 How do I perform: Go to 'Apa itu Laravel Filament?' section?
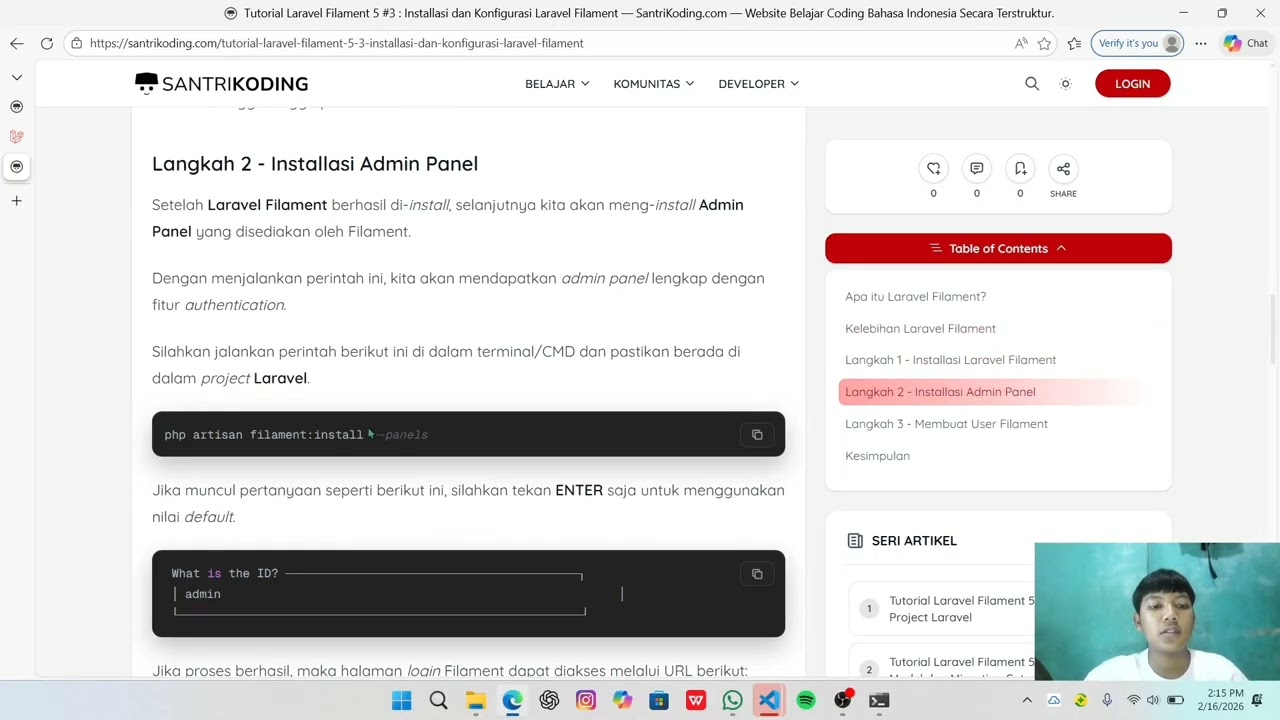915,297
